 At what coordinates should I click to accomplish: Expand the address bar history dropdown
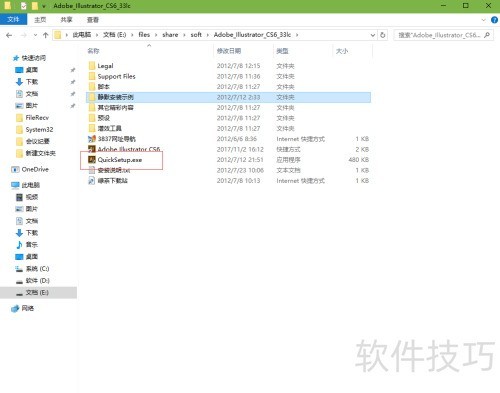(373, 35)
